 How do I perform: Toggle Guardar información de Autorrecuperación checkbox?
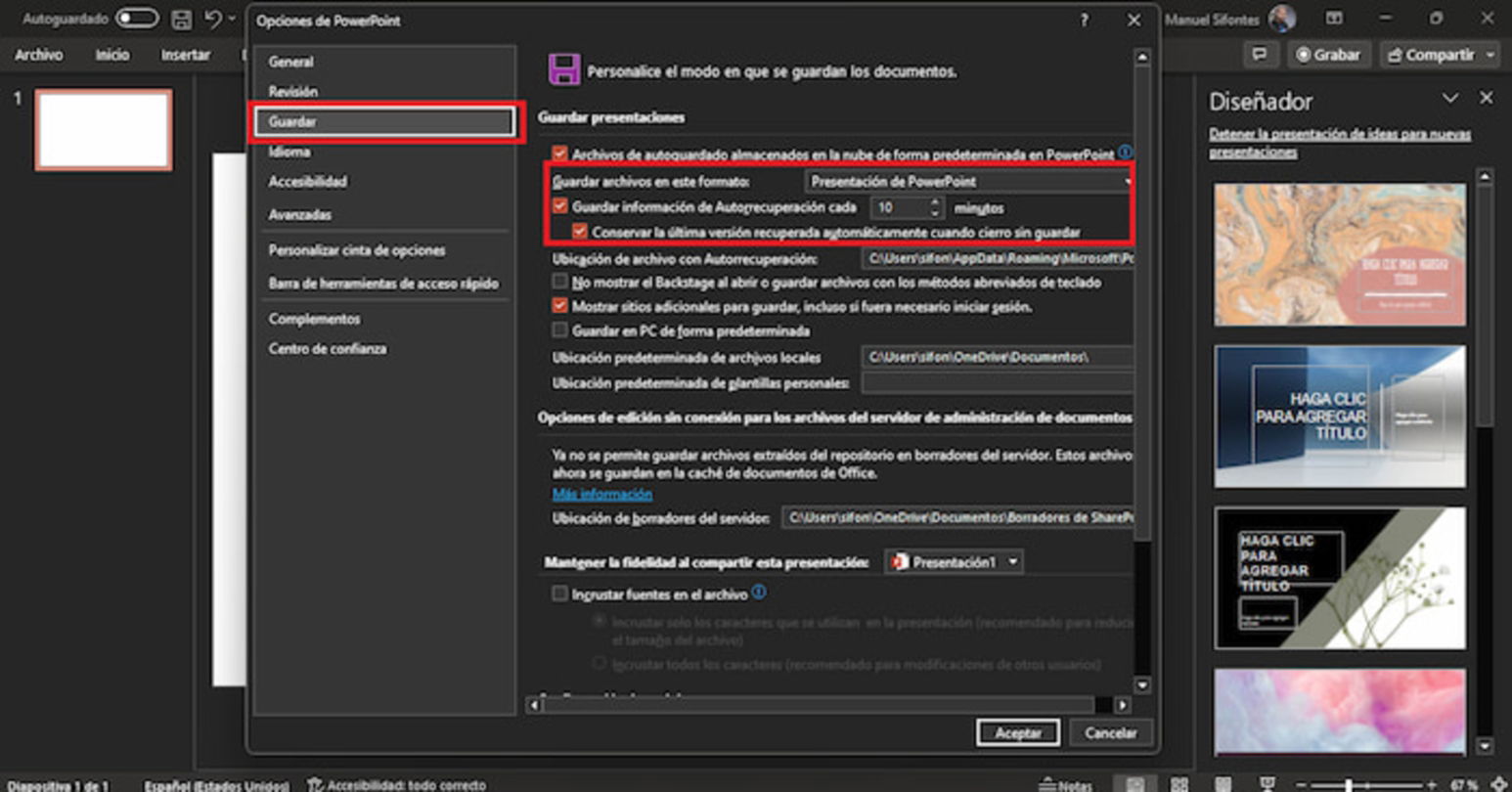[x=559, y=206]
